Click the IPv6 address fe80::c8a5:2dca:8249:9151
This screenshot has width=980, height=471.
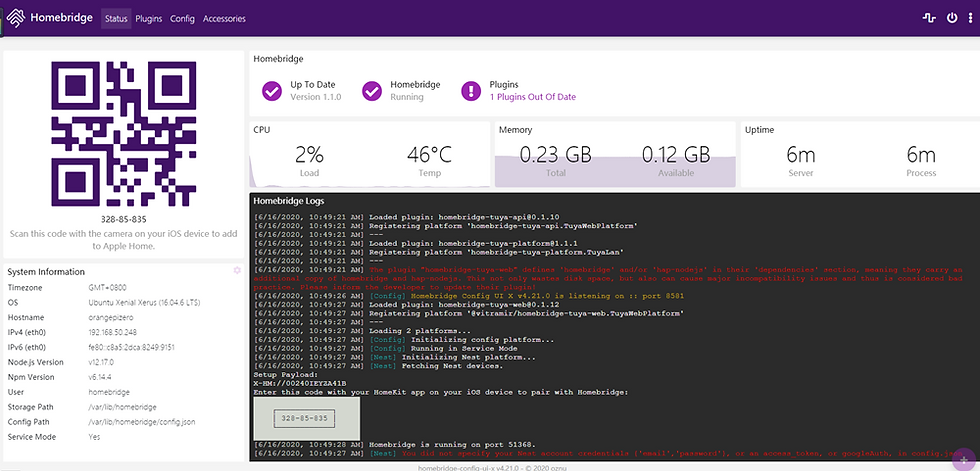point(131,347)
